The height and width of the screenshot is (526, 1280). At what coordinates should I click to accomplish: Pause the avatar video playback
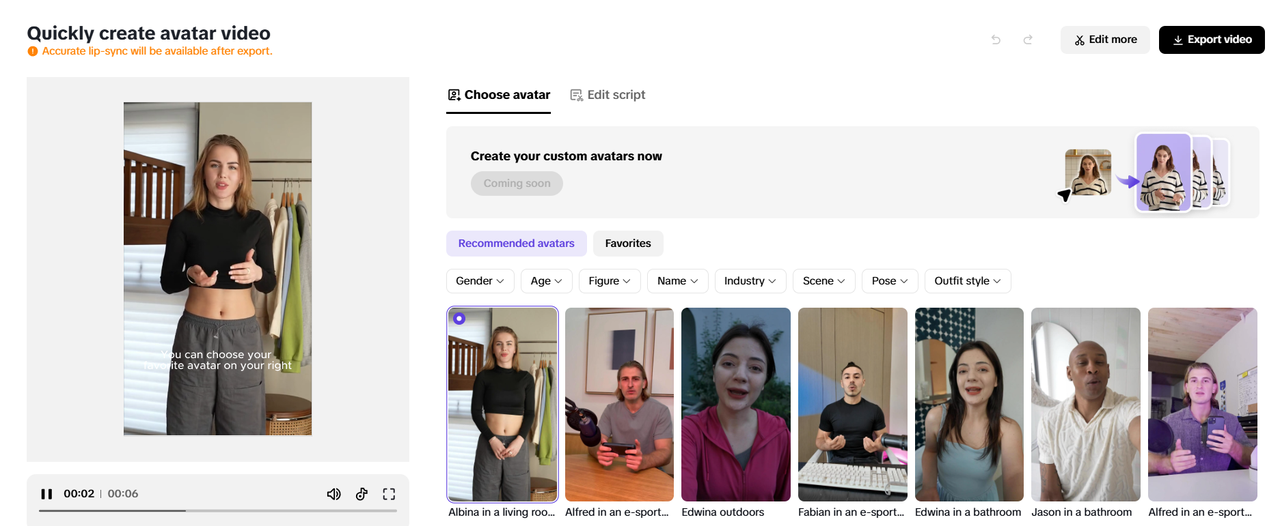tap(46, 494)
